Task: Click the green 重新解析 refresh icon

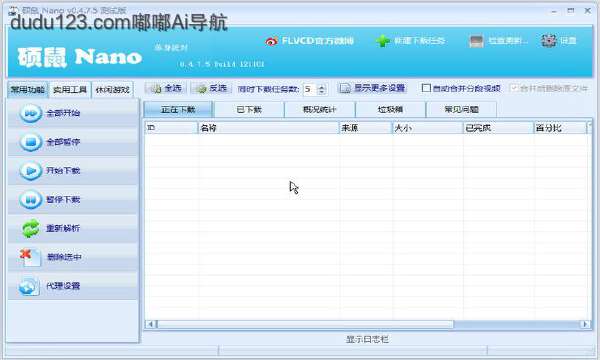Action: click(31, 228)
